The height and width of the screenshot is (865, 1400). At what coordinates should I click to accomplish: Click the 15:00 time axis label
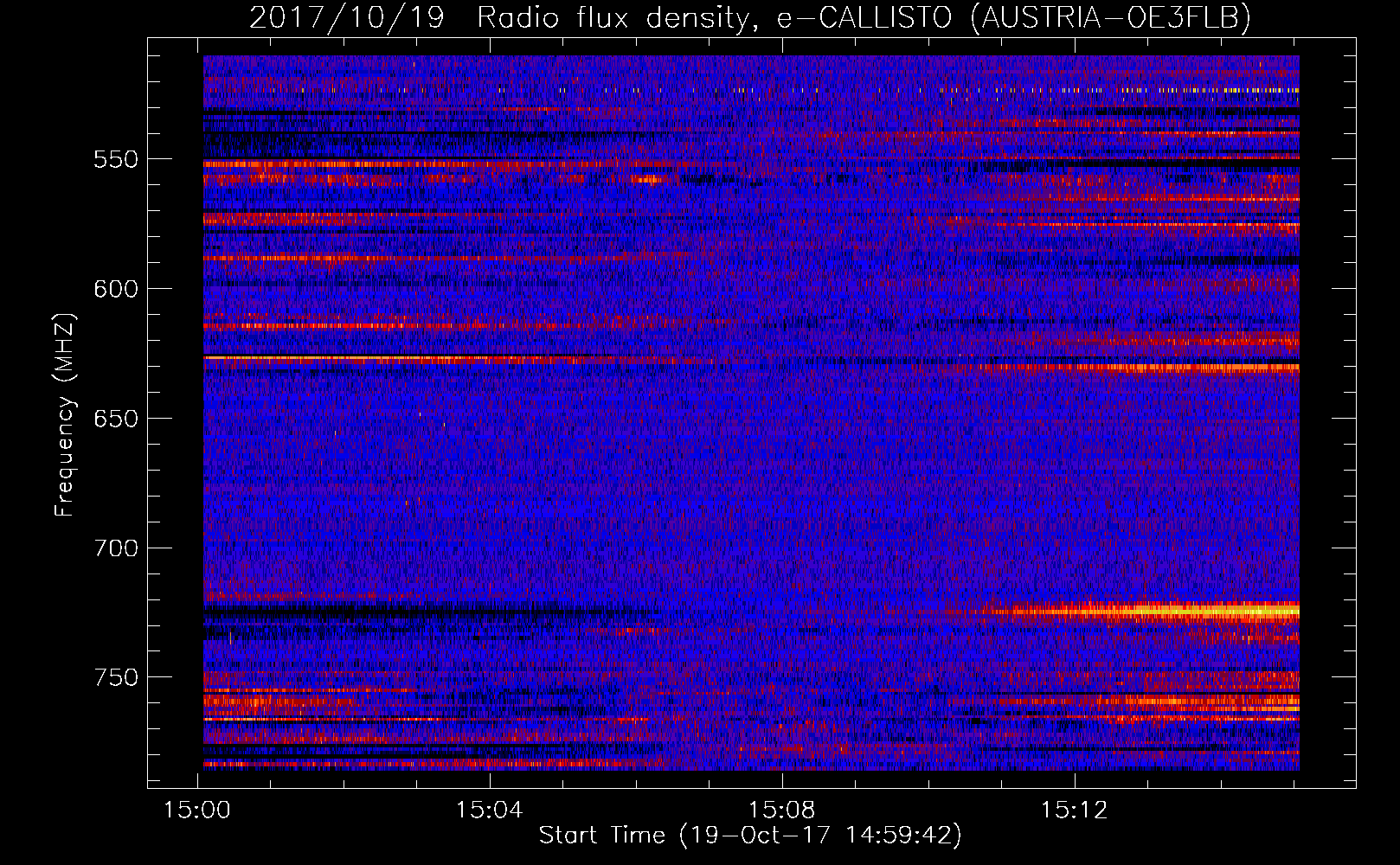197,811
